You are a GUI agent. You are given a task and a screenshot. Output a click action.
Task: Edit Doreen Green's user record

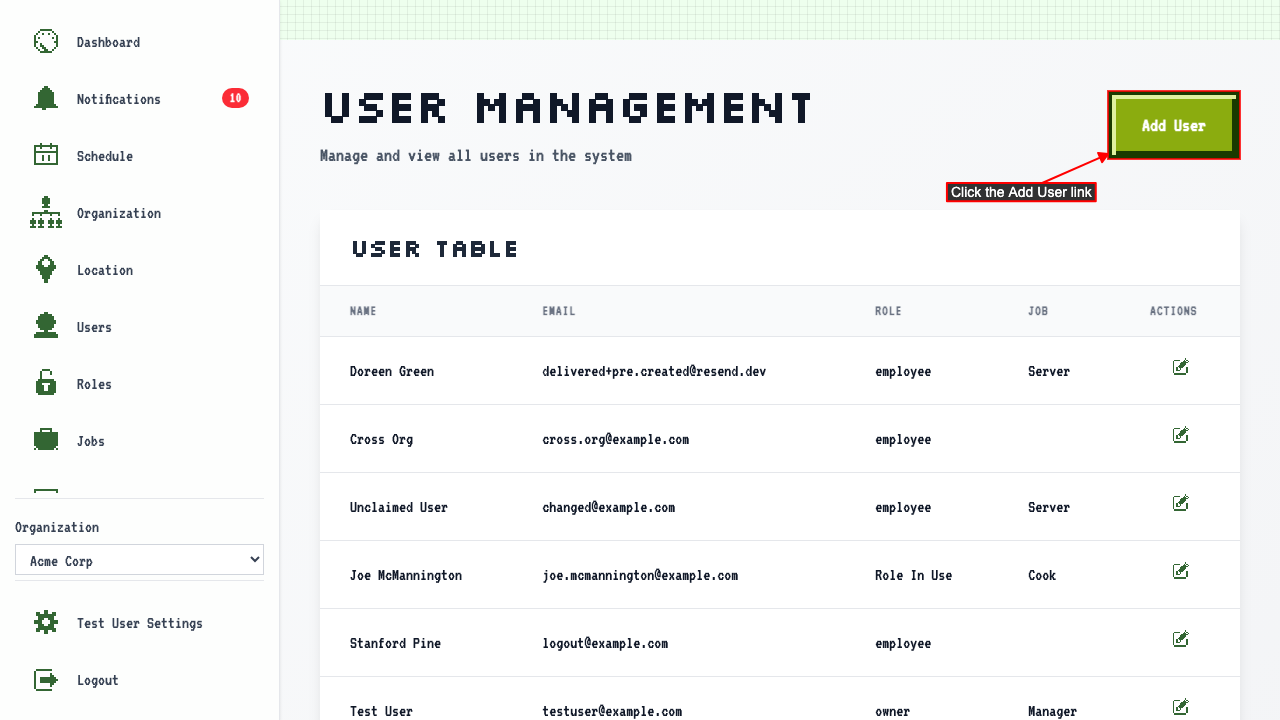tap(1181, 368)
